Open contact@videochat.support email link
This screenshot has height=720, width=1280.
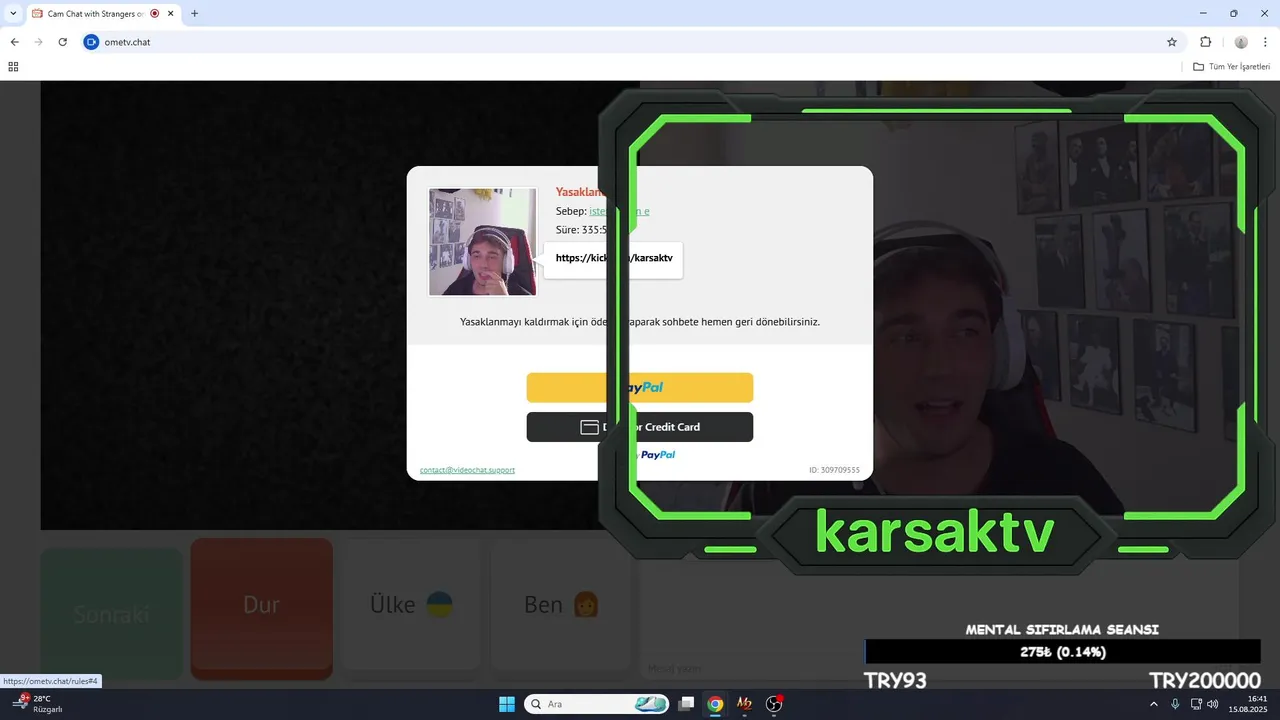click(467, 470)
